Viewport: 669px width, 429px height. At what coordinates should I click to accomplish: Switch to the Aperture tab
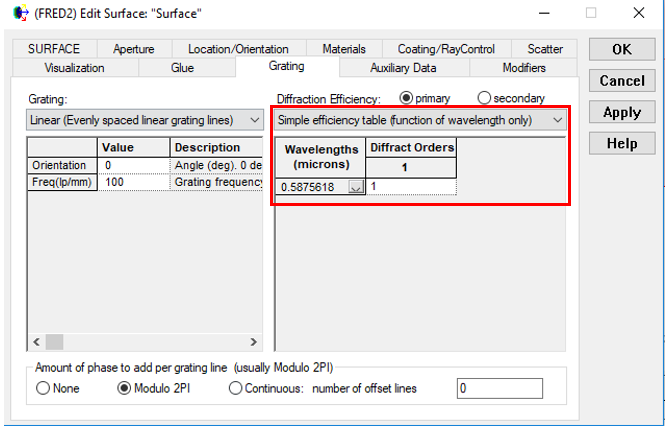pos(134,49)
